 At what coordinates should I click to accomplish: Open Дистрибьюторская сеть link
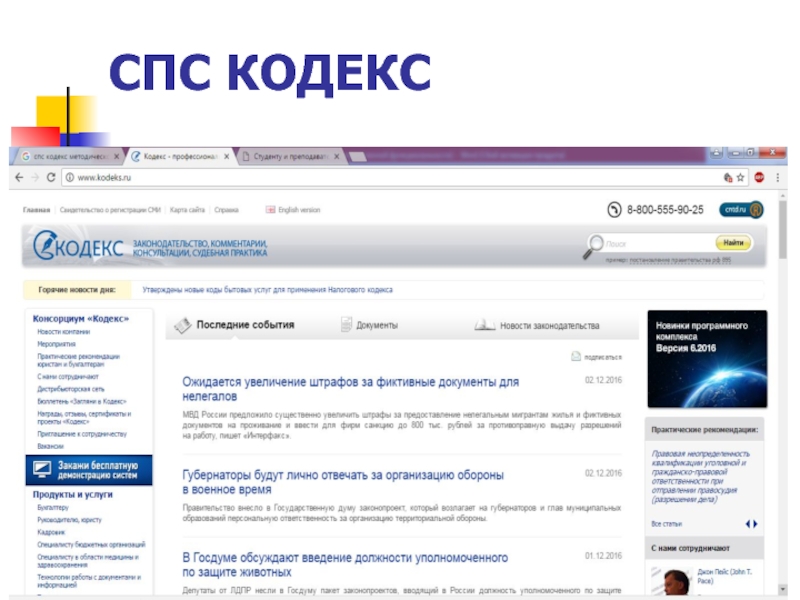click(70, 389)
